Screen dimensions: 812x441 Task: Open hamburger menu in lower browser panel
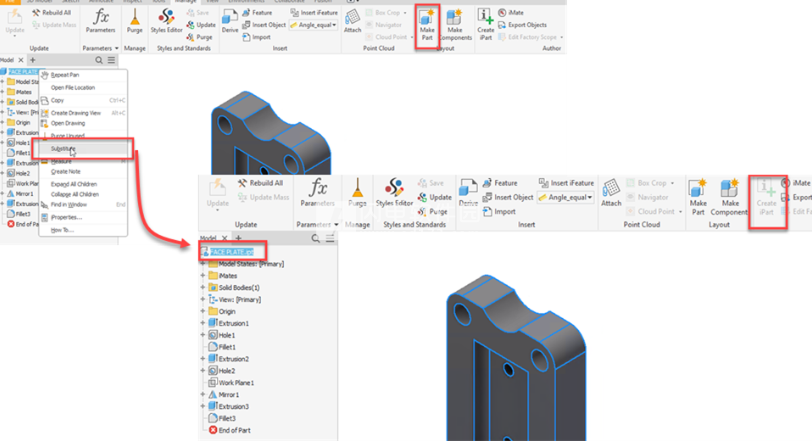coord(330,238)
